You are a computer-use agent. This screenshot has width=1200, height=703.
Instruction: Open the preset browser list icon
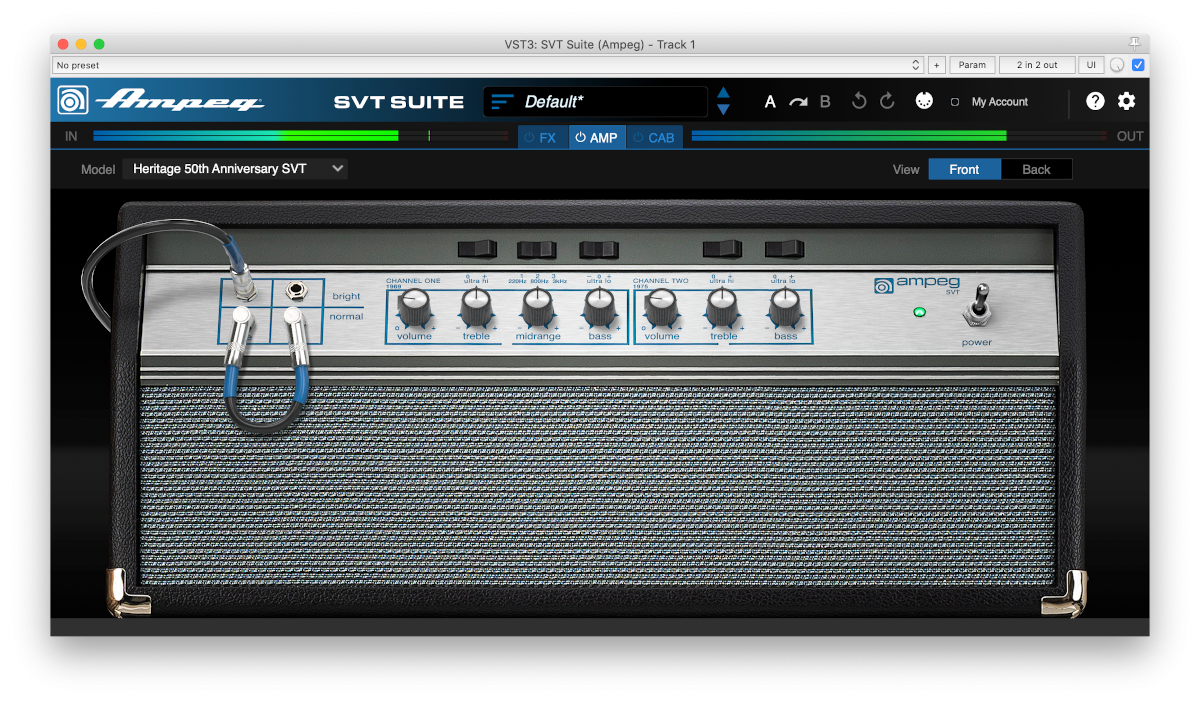point(502,102)
